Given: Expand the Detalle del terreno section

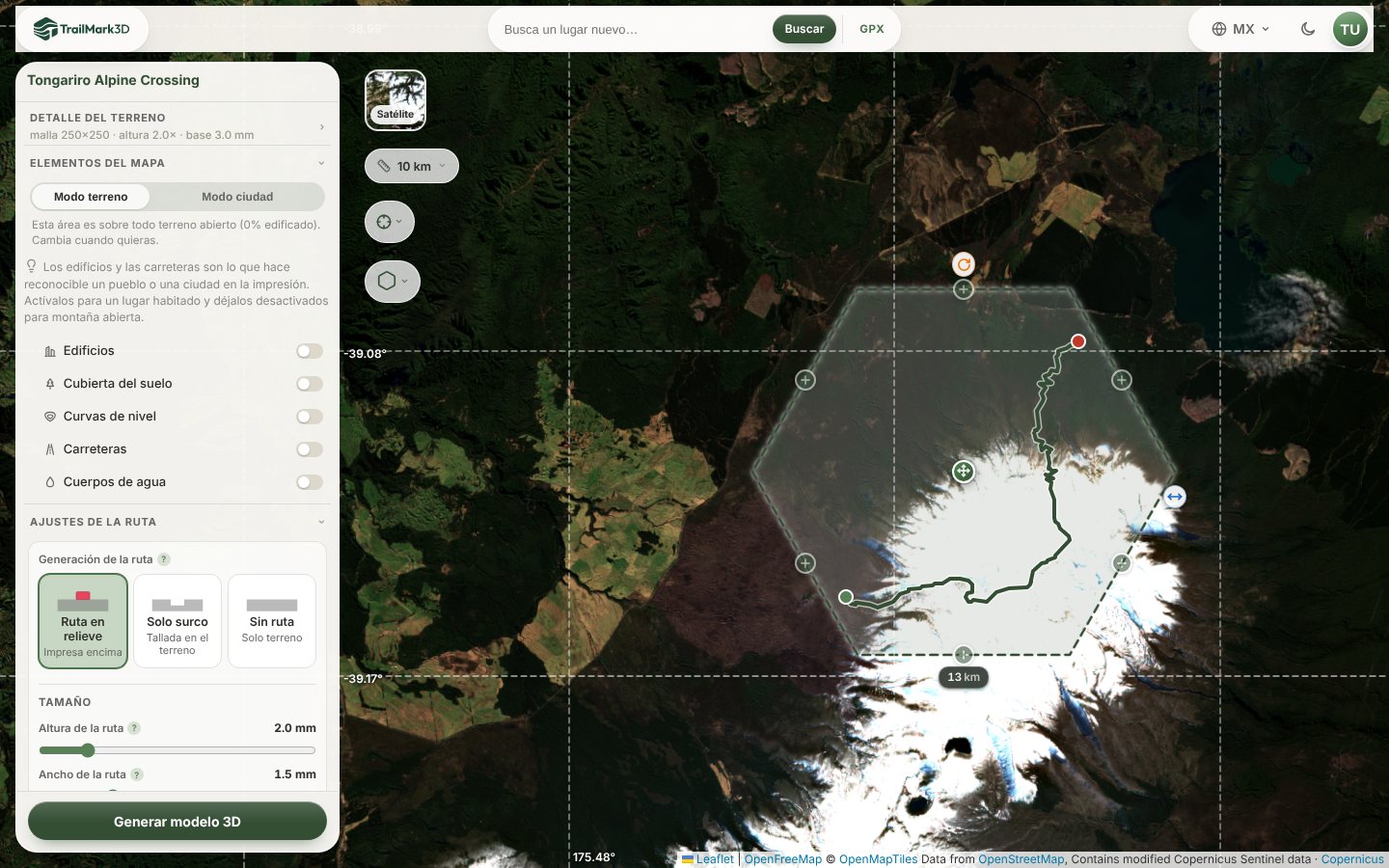Looking at the screenshot, I should click(x=177, y=125).
